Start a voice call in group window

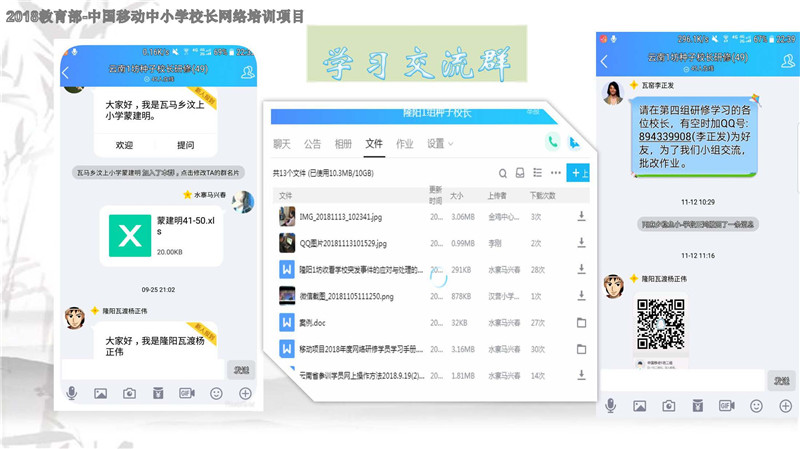552,143
